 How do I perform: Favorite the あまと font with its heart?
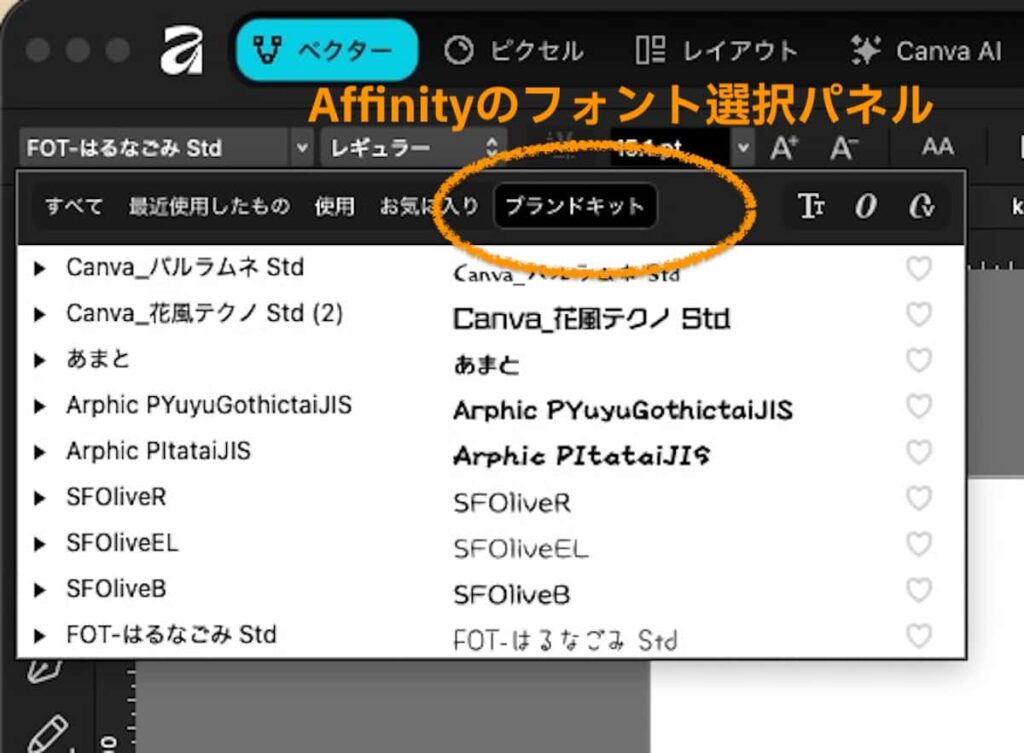[918, 360]
